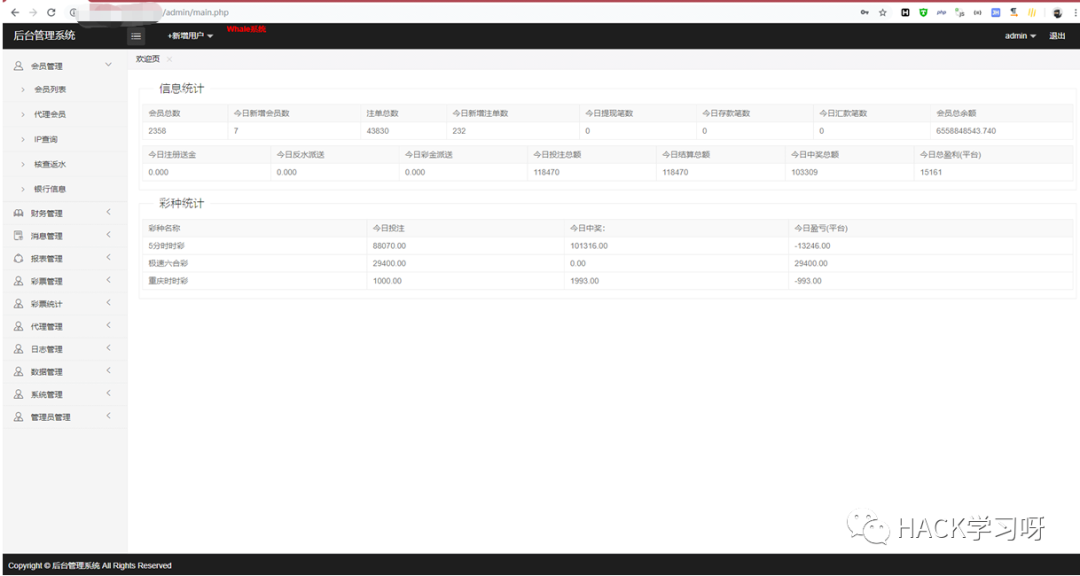Bookmark page with the star icon
The height and width of the screenshot is (576, 1080).
[882, 12]
